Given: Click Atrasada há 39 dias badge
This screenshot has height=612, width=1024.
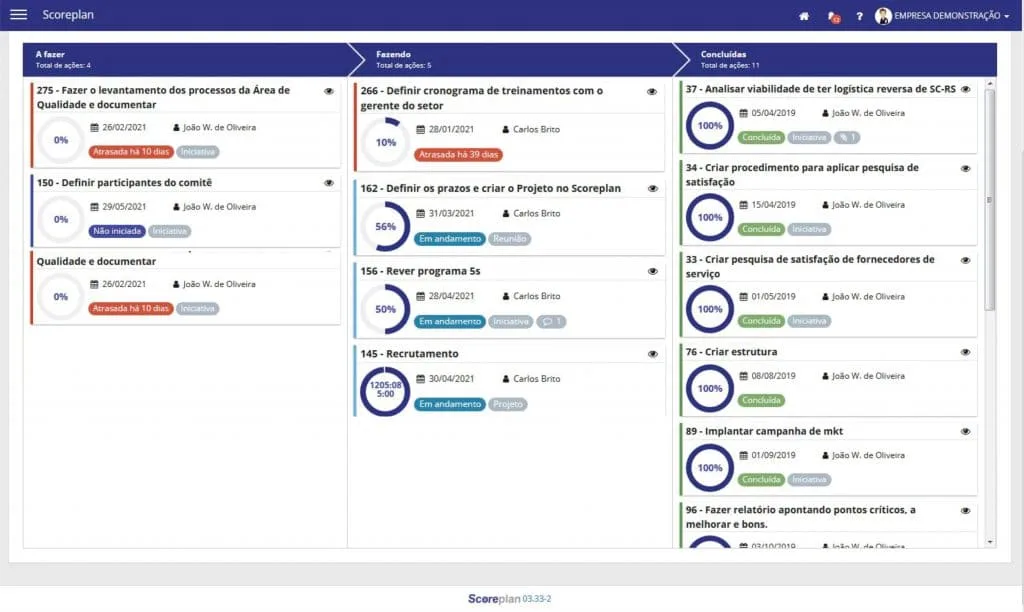Looking at the screenshot, I should pyautogui.click(x=458, y=155).
